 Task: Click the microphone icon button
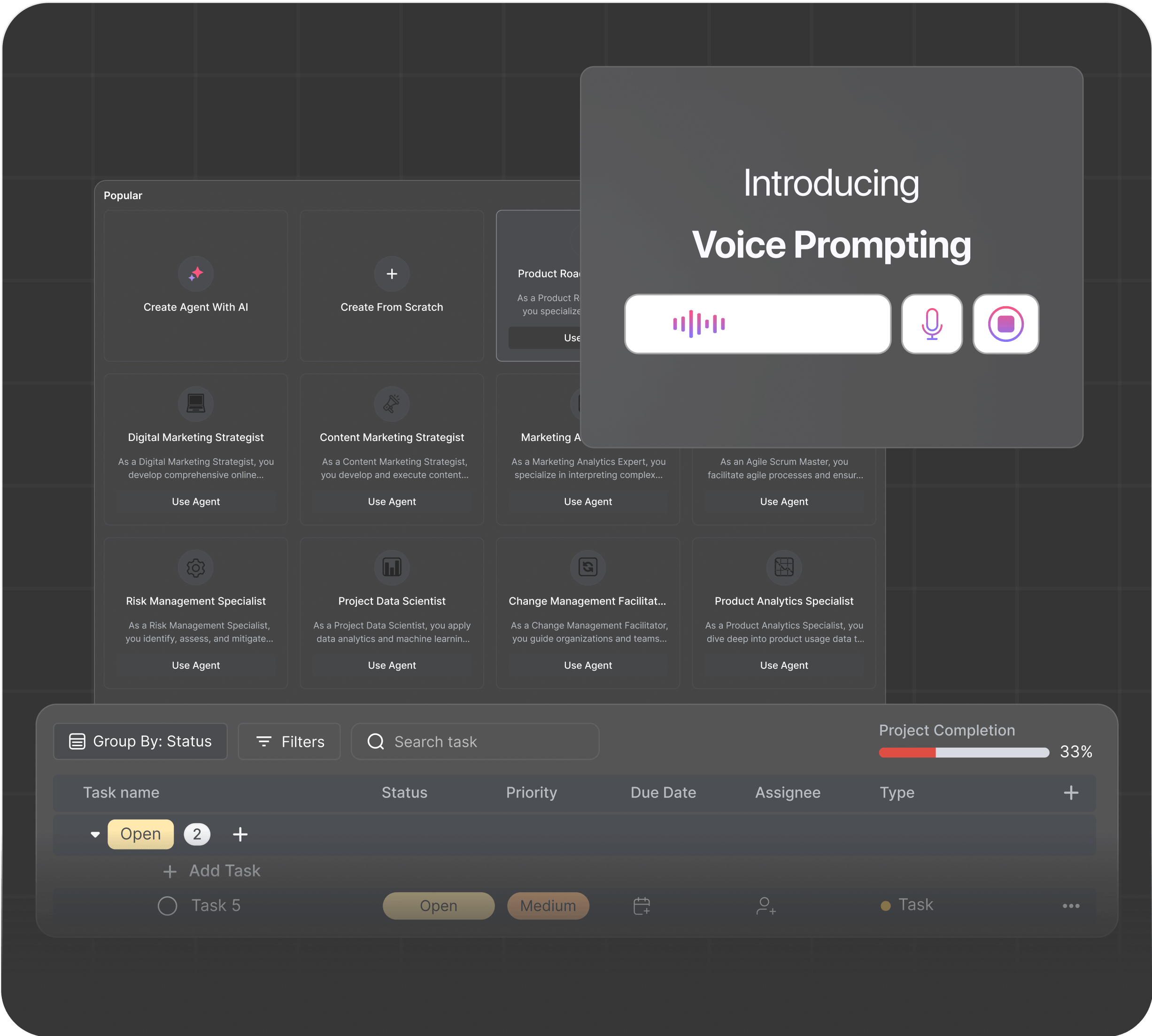[x=931, y=324]
